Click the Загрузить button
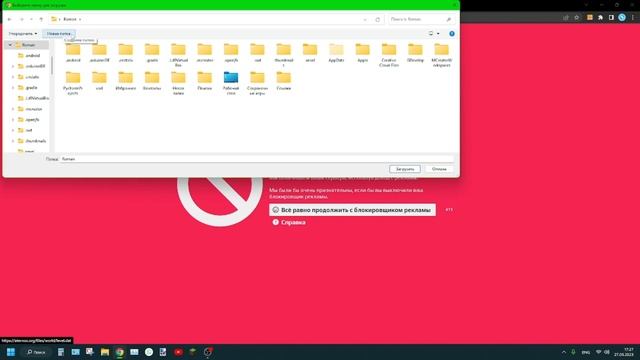Image resolution: width=640 pixels, height=360 pixels. pyautogui.click(x=405, y=169)
